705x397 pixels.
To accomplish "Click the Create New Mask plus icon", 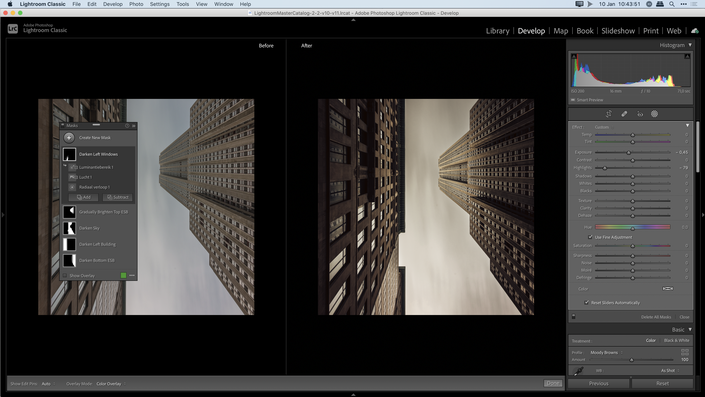I will [x=69, y=138].
